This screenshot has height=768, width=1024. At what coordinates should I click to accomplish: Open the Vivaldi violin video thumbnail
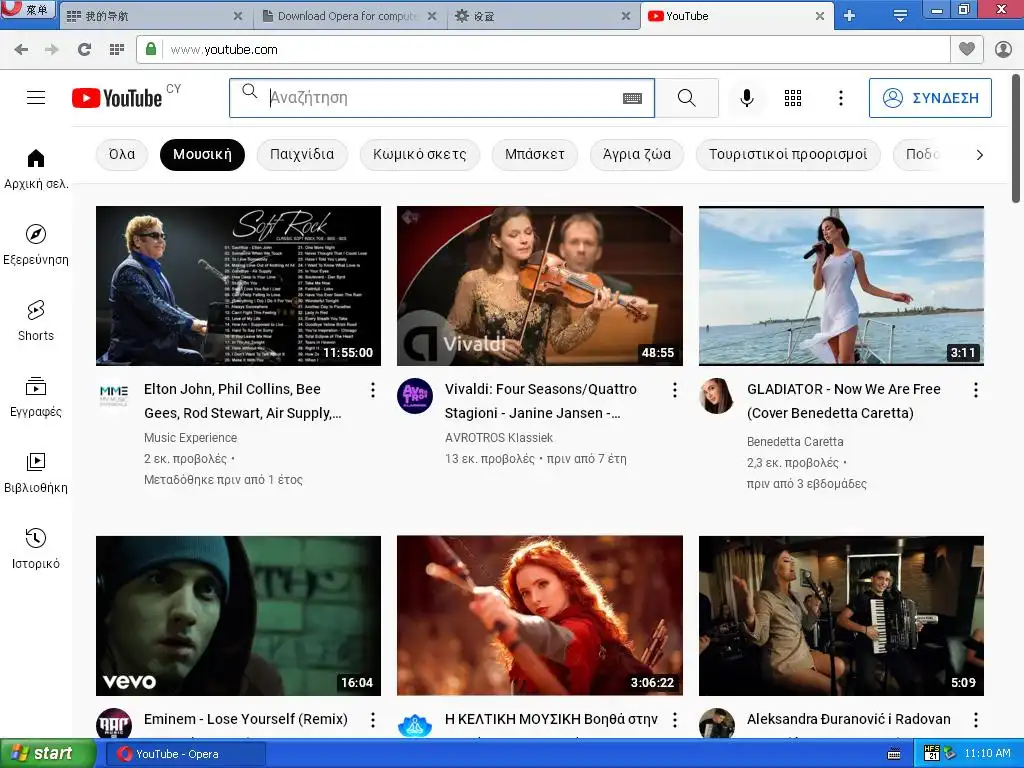(x=540, y=286)
